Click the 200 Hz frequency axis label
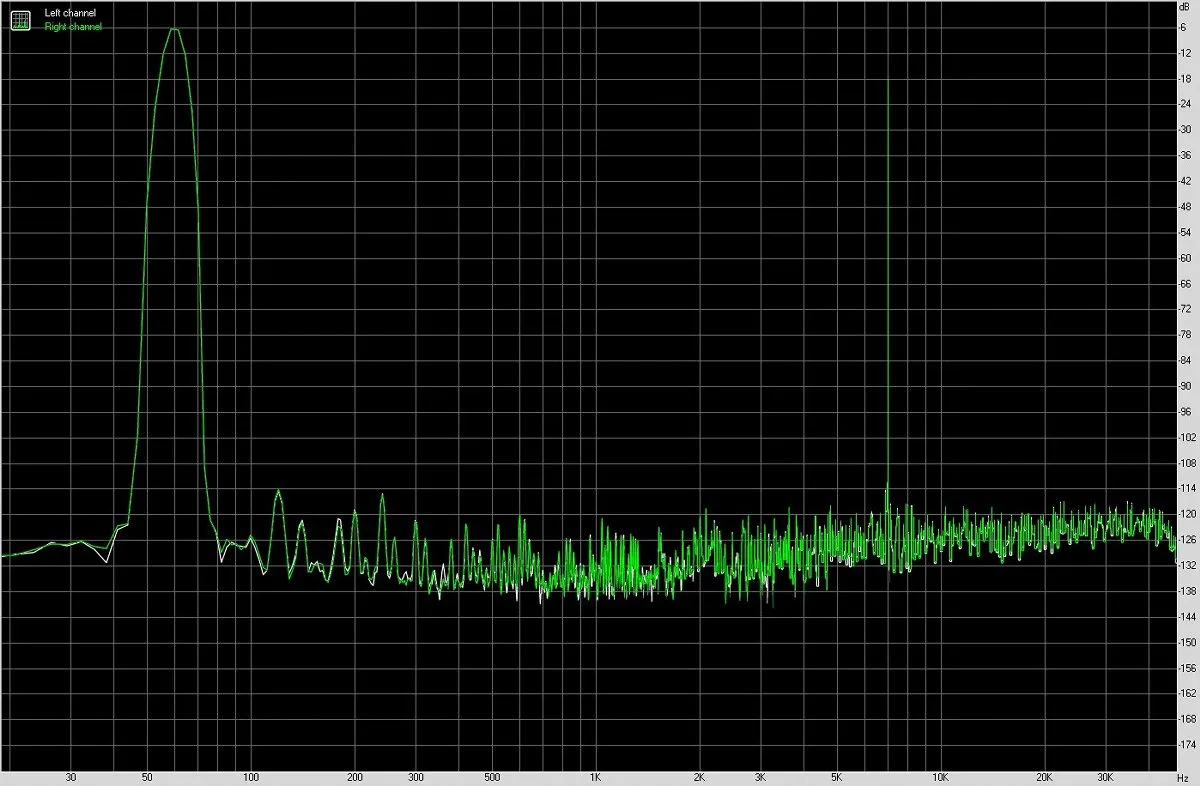 click(354, 777)
